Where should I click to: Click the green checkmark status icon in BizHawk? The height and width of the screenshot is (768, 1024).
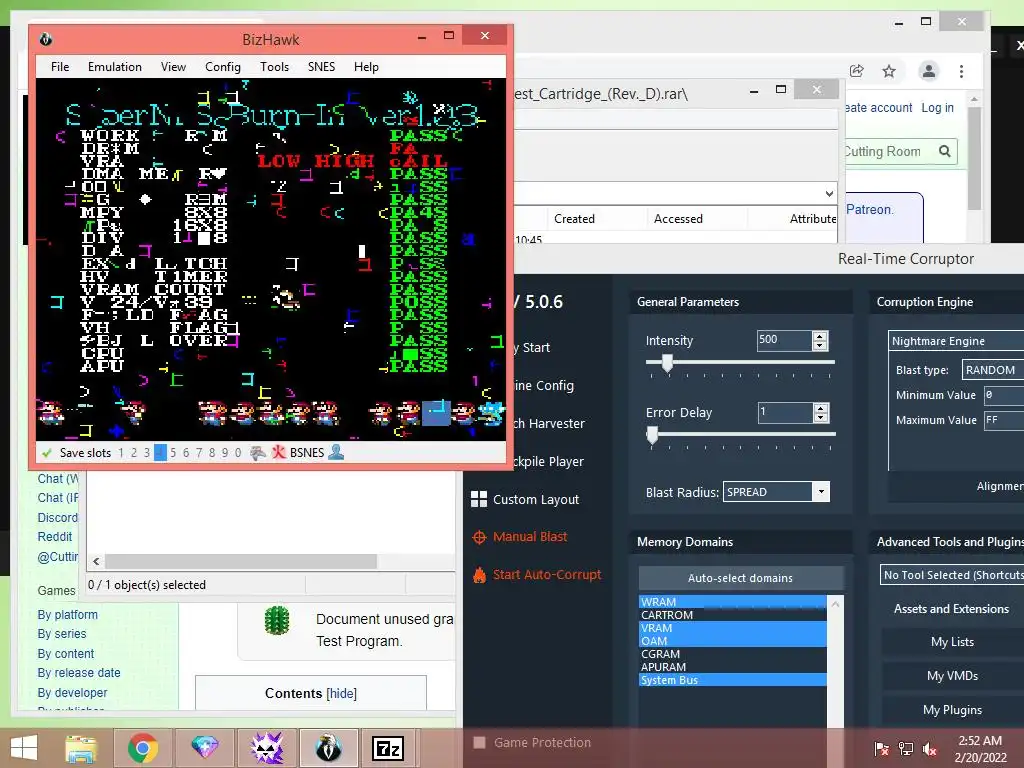point(46,453)
